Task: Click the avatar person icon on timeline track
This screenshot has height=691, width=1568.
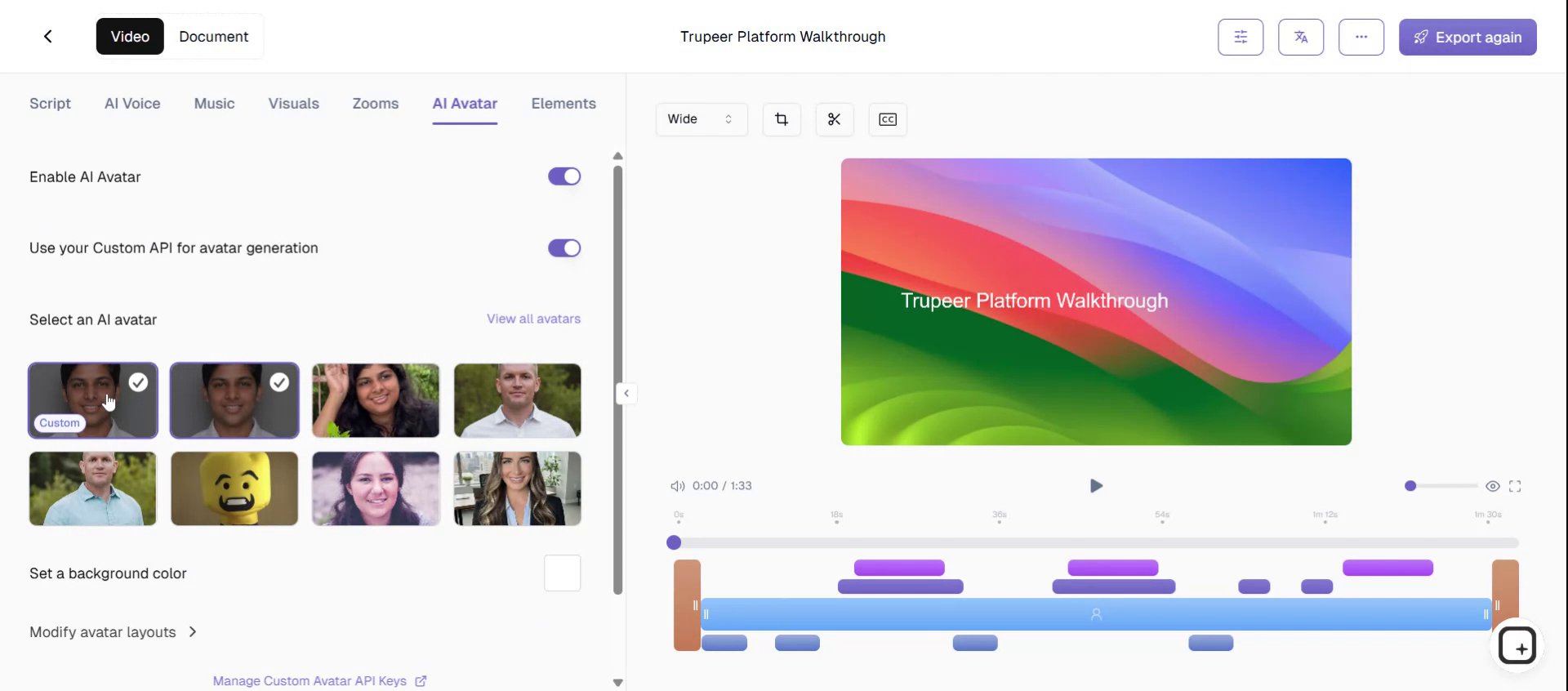Action: (x=1096, y=614)
